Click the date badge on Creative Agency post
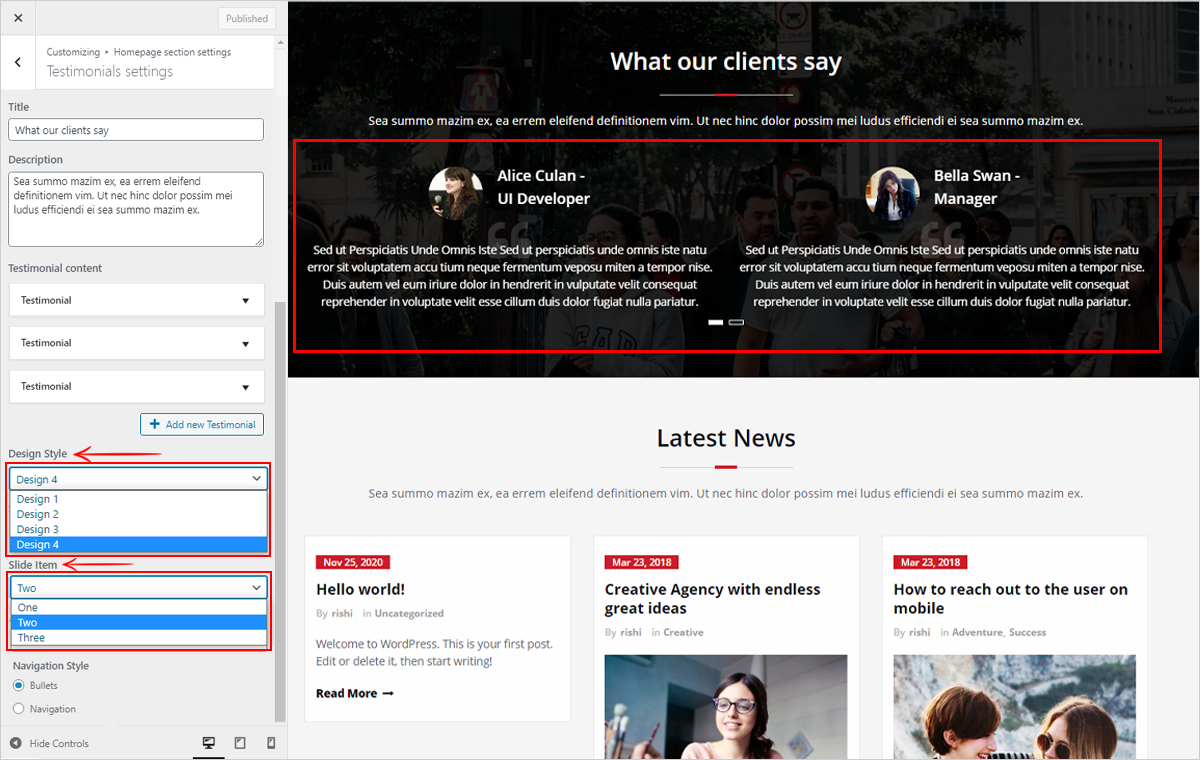1200x760 pixels. coord(640,562)
